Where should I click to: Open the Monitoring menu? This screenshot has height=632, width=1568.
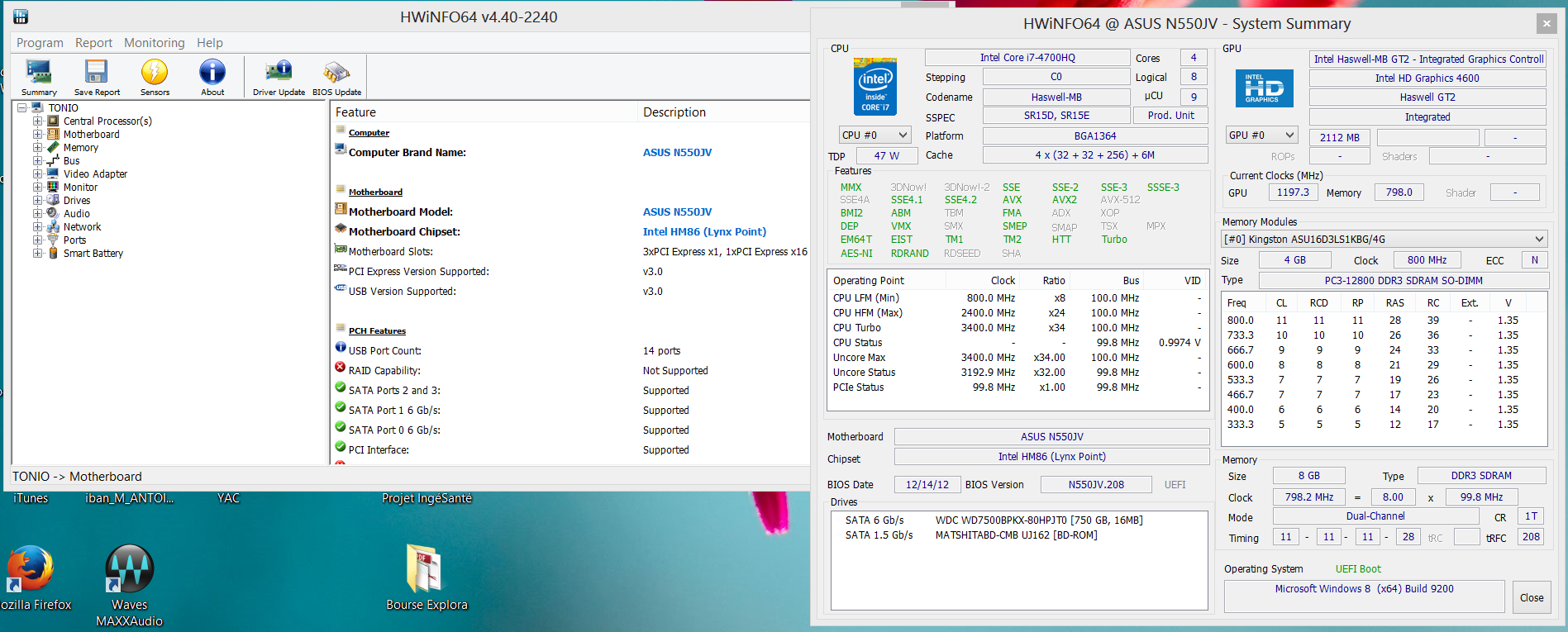tap(155, 43)
